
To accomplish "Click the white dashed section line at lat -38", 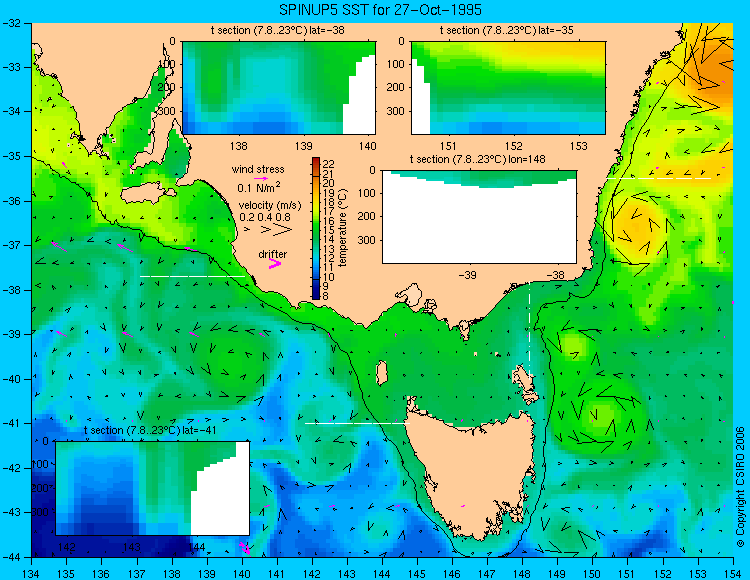I will [x=193, y=276].
